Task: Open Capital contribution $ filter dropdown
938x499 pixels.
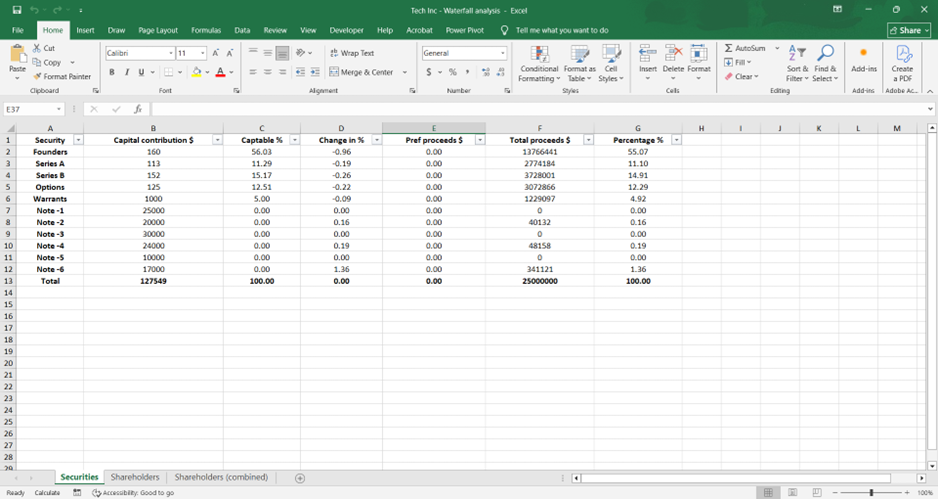Action: coord(217,140)
